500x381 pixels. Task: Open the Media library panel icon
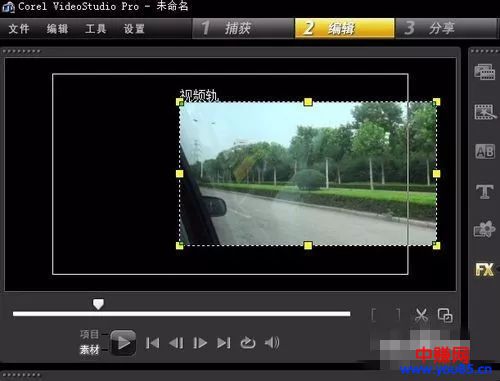484,72
